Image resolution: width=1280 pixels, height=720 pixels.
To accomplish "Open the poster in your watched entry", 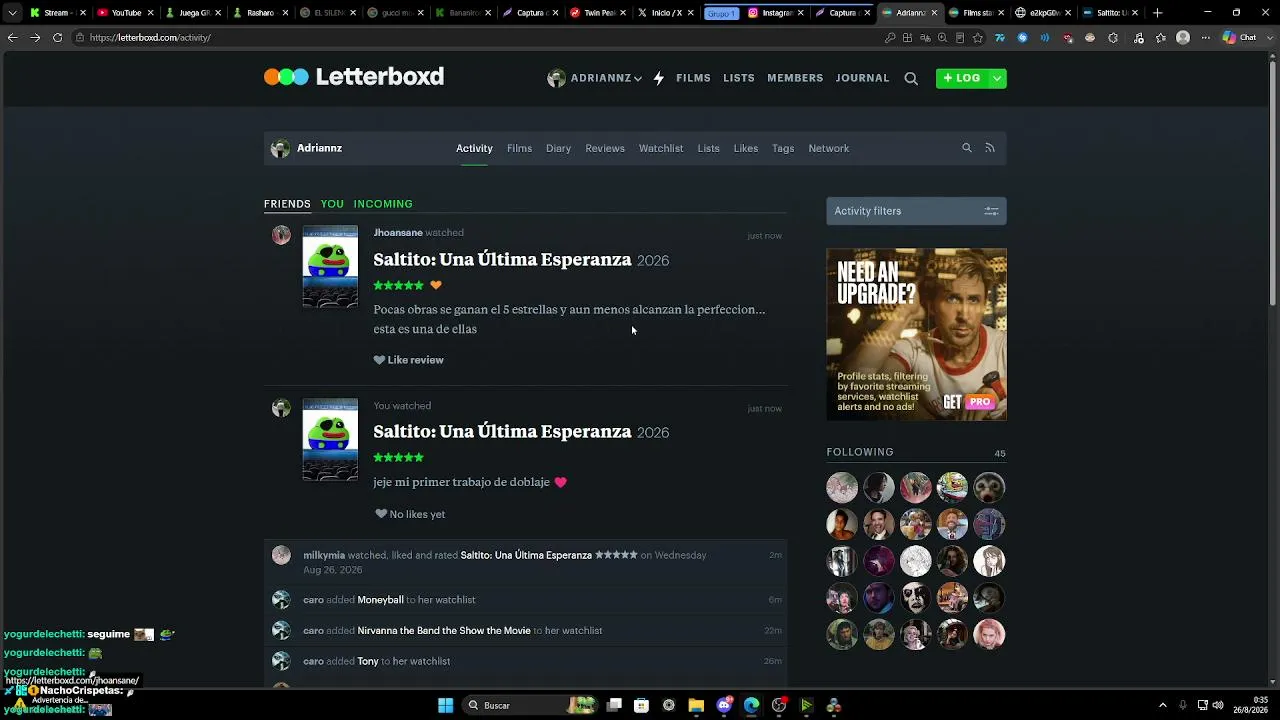I will [330, 440].
